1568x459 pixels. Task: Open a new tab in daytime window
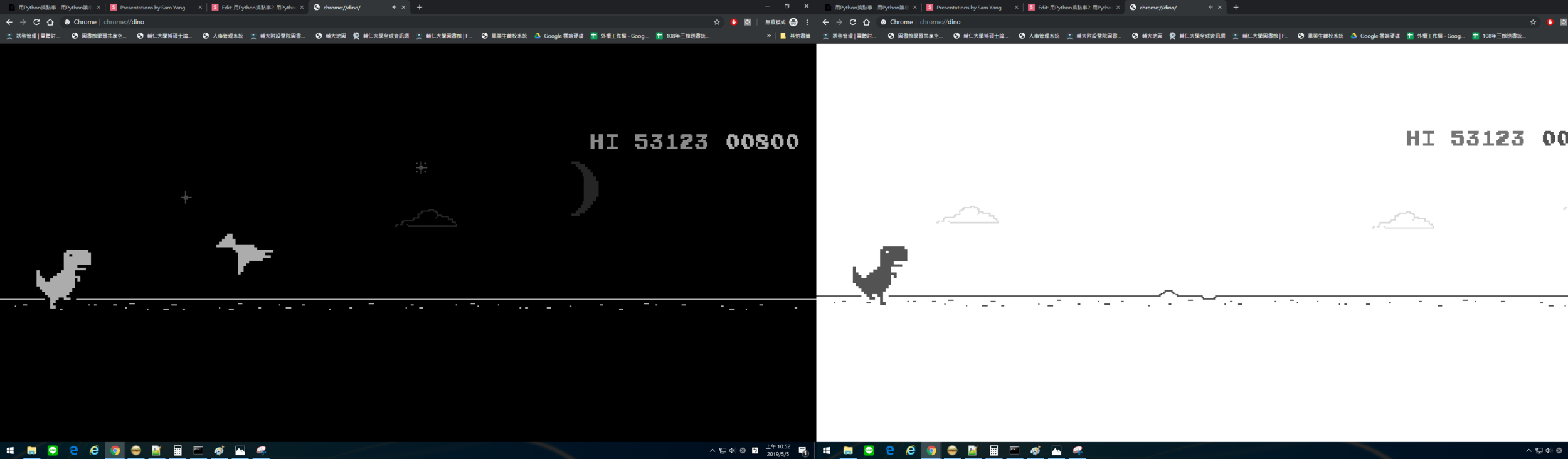point(1236,8)
